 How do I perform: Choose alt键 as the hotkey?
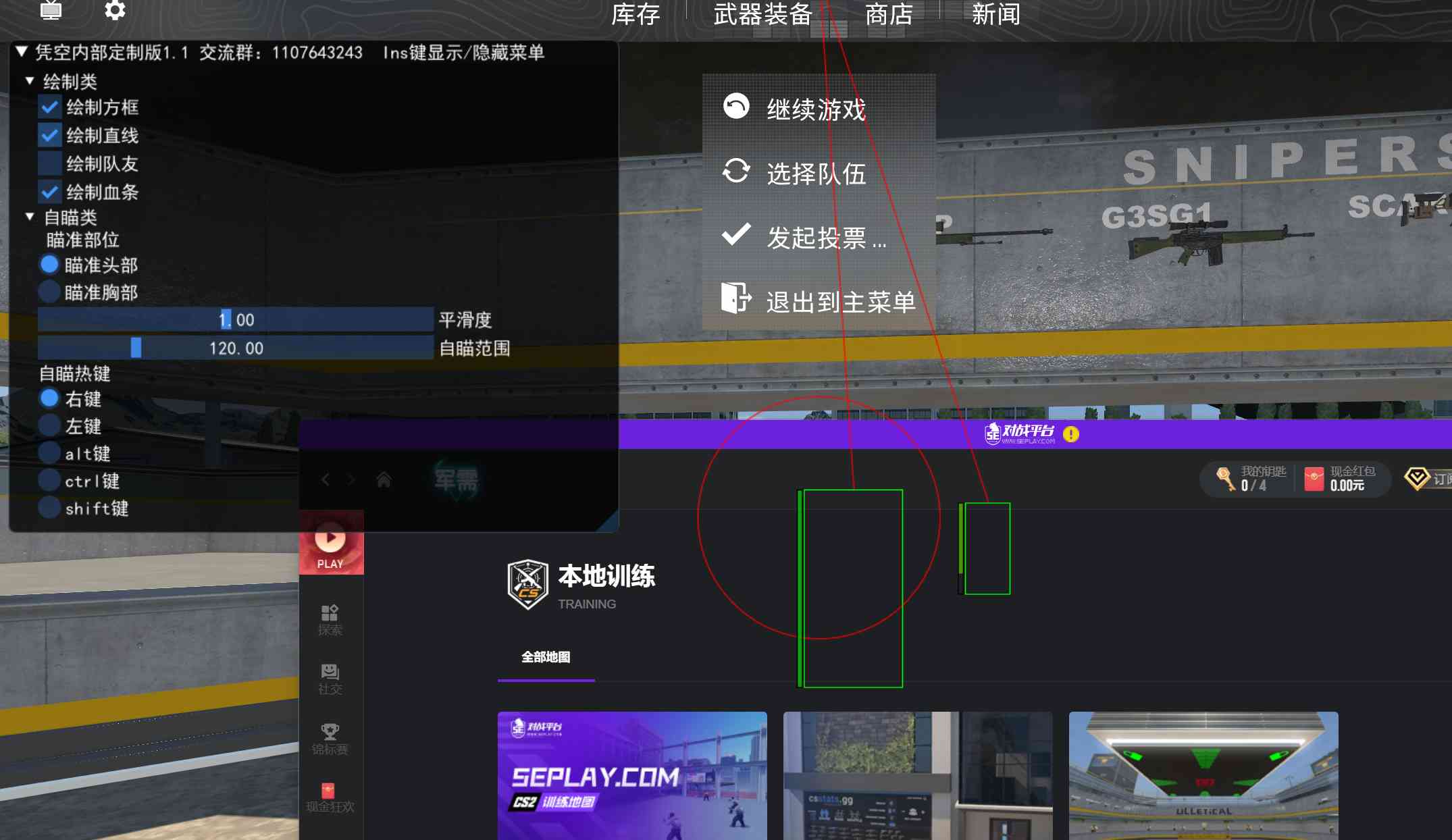pyautogui.click(x=49, y=452)
